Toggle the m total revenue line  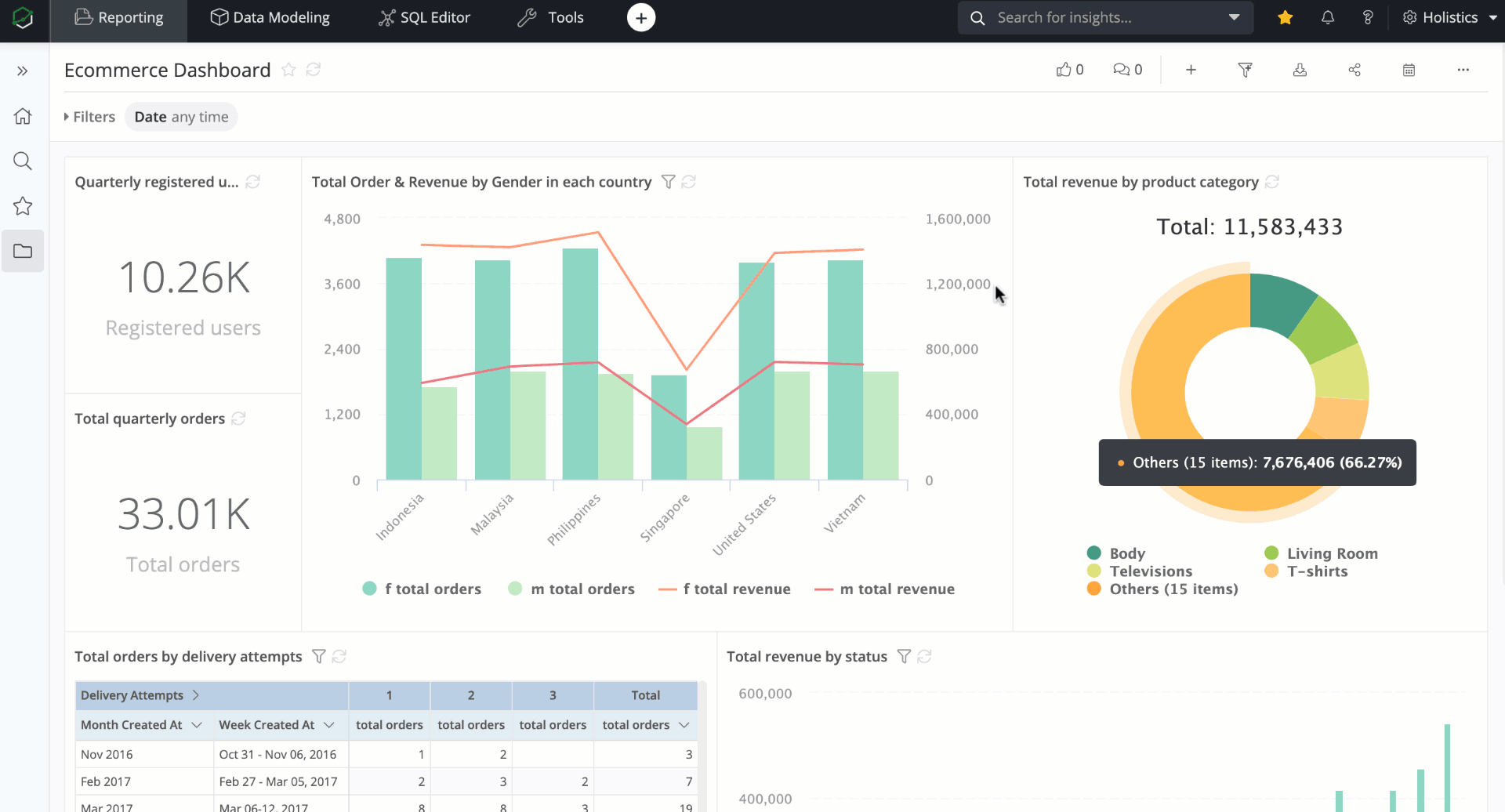pos(884,588)
